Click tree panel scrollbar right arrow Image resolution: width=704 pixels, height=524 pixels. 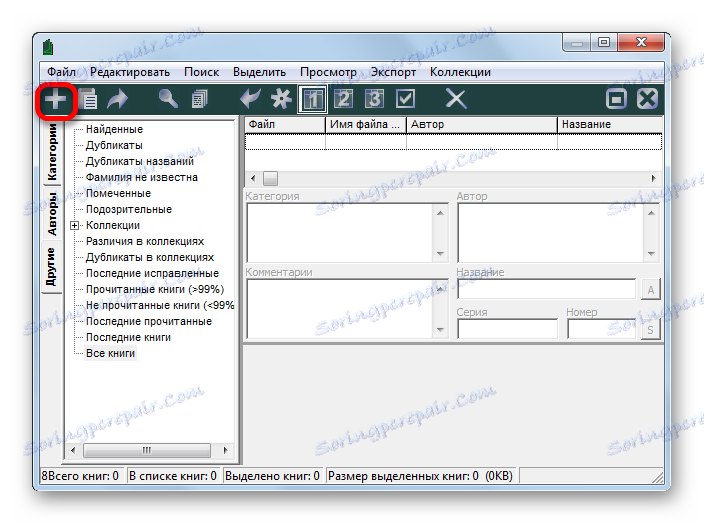click(225, 450)
